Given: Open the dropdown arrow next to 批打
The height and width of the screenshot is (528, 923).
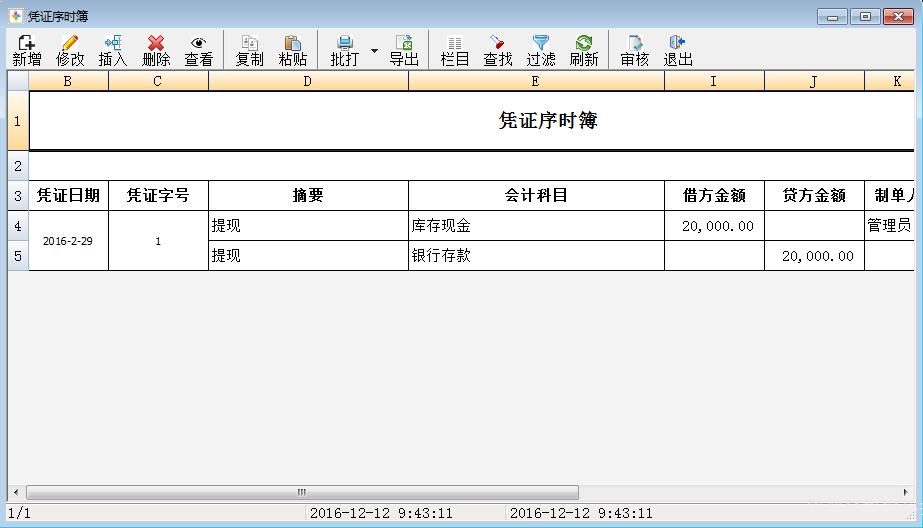Looking at the screenshot, I should (x=374, y=51).
